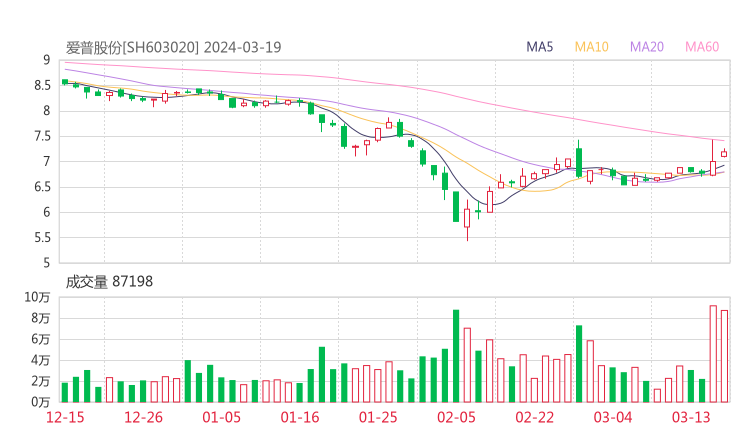Click the MA60 legend label
The image size is (740, 440).
point(702,47)
